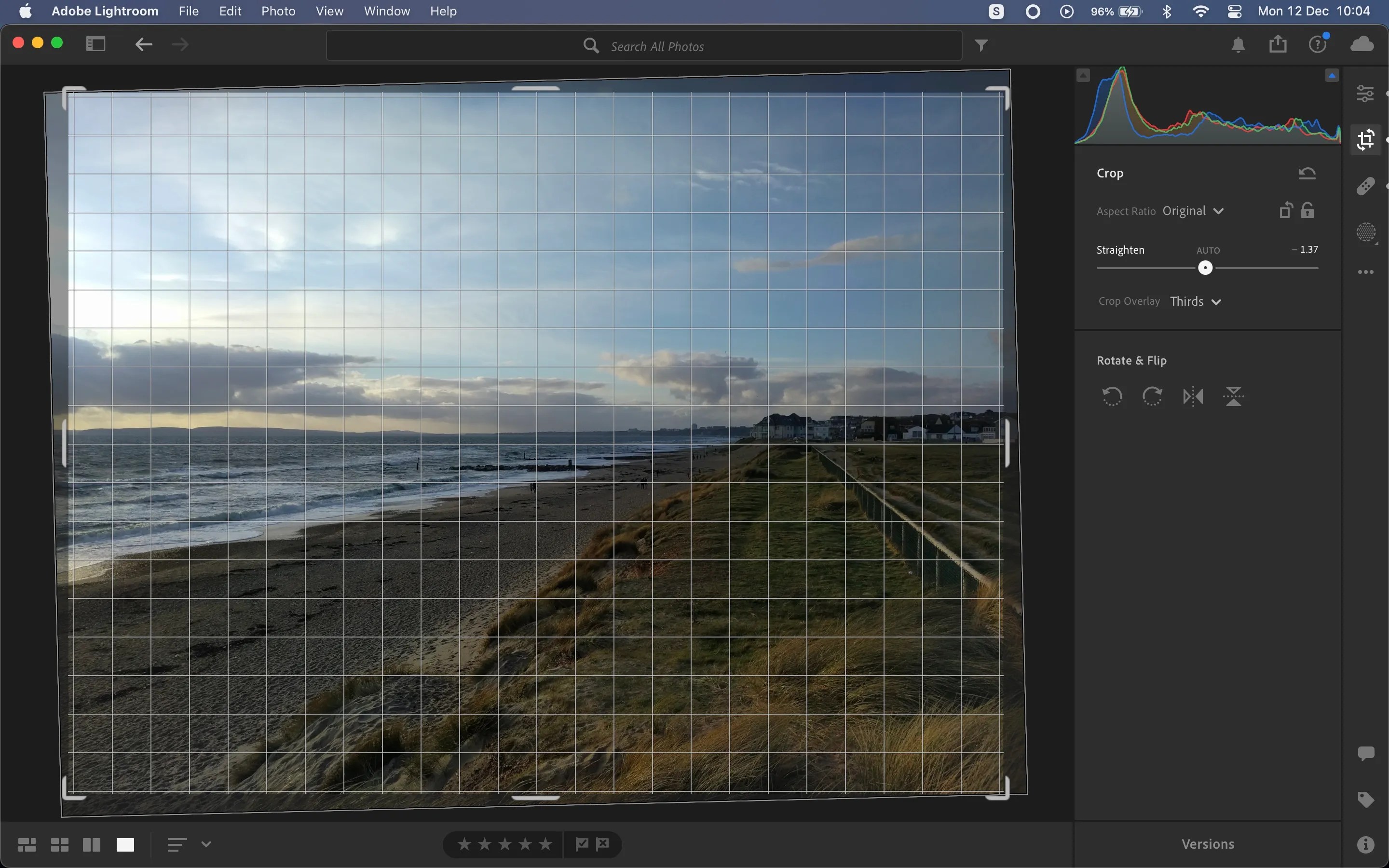
Task: Open the keywords panel
Action: point(1365,799)
